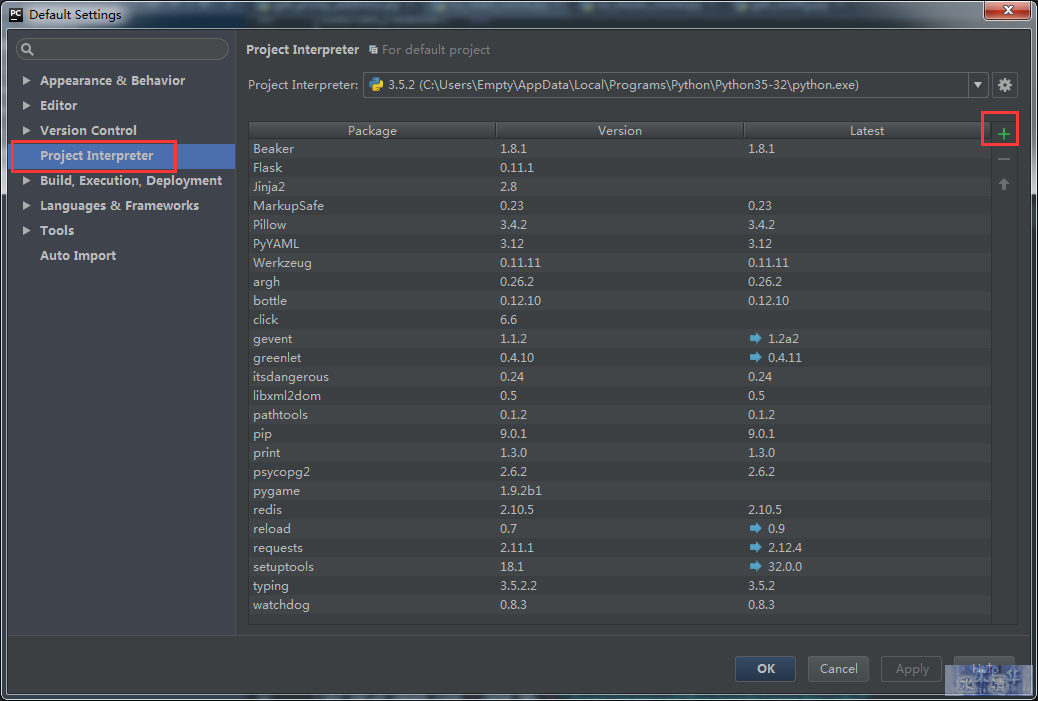The image size is (1038, 701).
Task: Click the minus uninstall package icon
Action: [x=1004, y=159]
